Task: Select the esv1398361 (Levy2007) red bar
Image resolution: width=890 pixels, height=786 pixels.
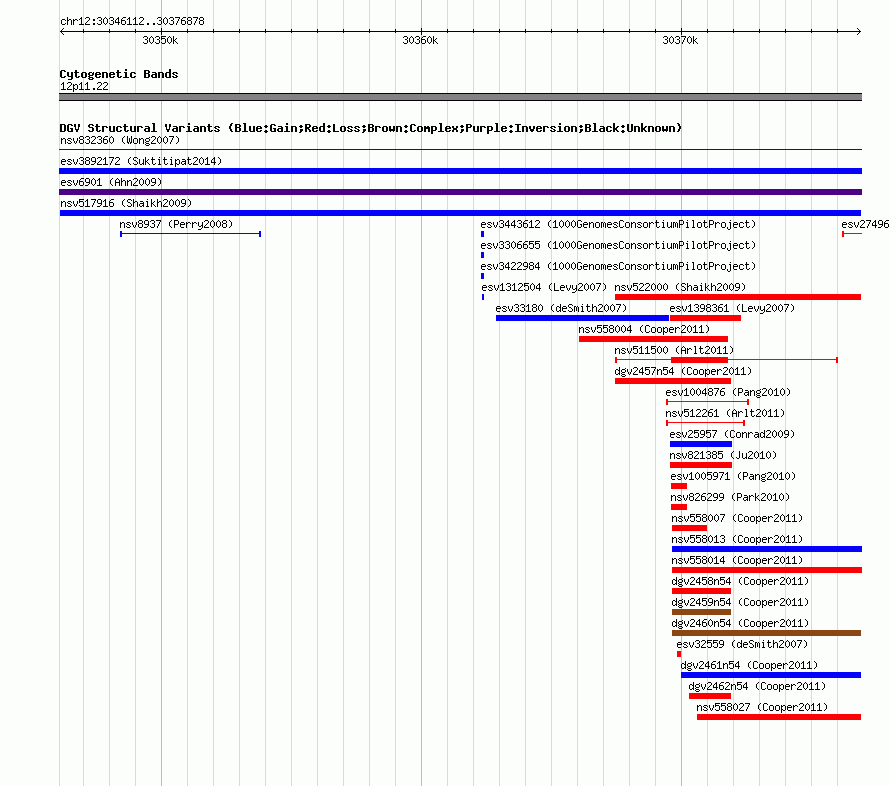Action: tap(706, 318)
